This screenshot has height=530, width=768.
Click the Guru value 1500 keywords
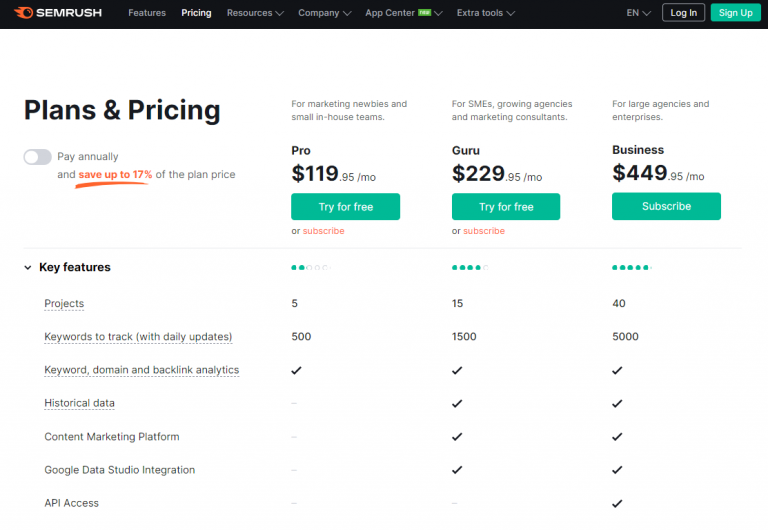click(x=464, y=337)
